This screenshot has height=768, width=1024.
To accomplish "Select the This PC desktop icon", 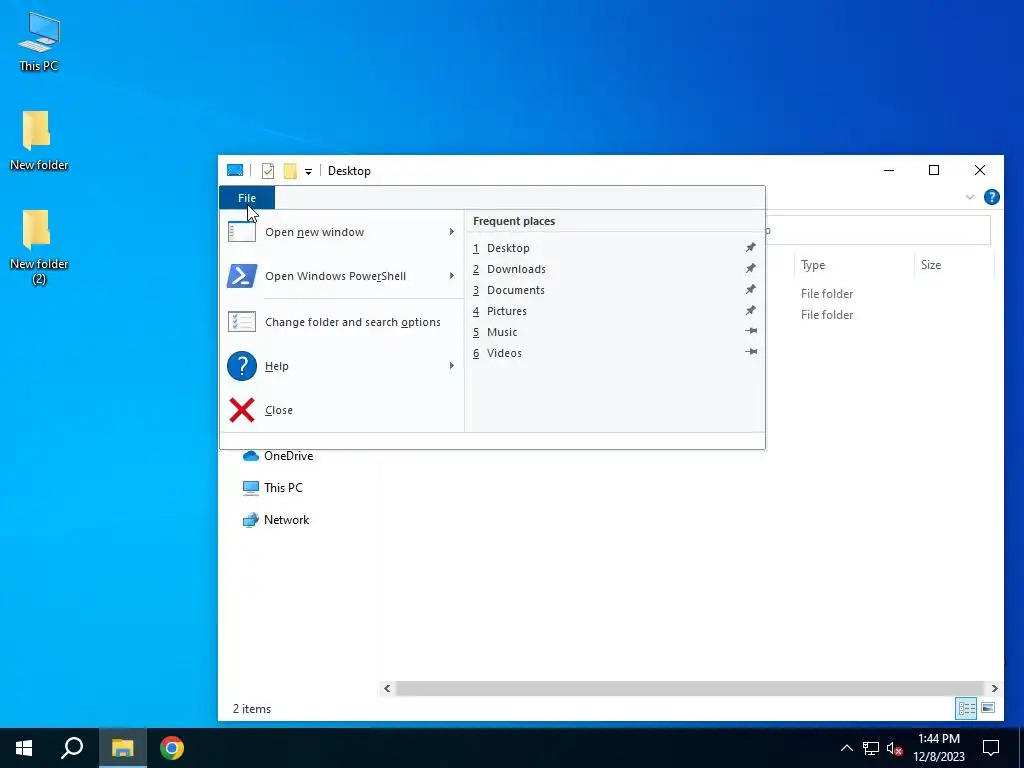I will (39, 41).
